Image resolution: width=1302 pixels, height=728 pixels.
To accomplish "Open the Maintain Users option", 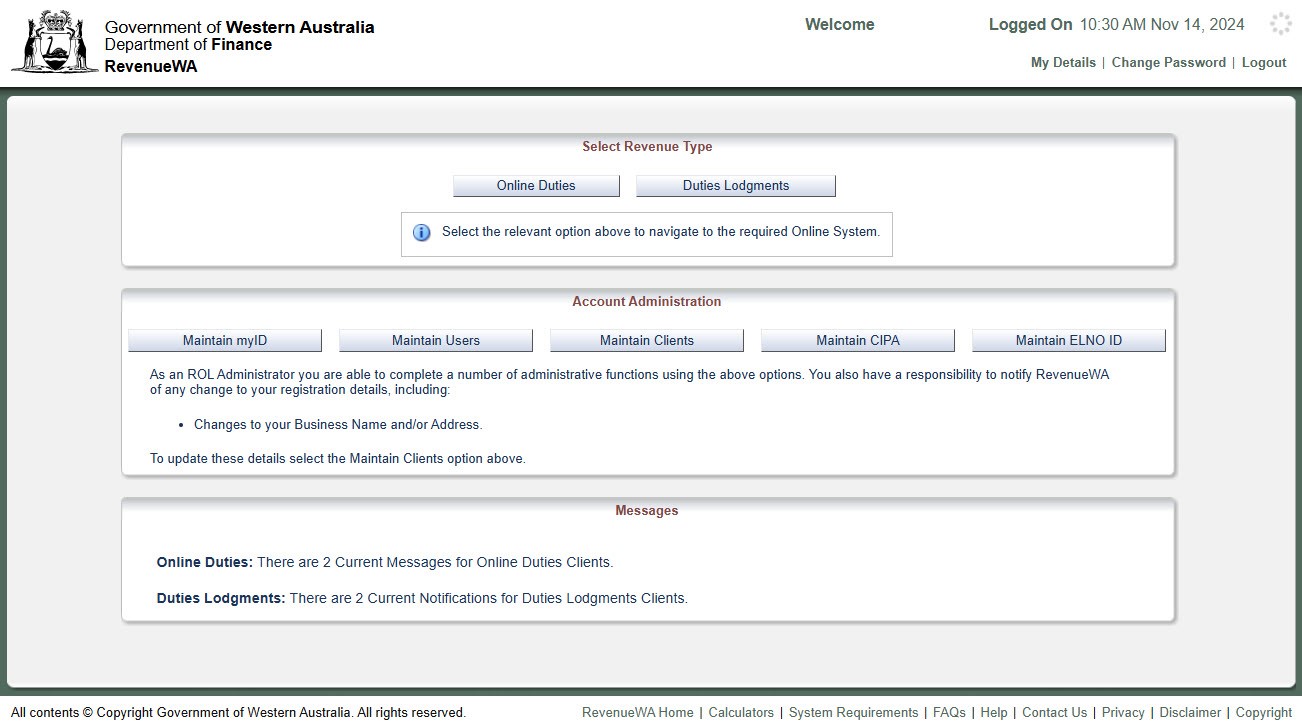I will coord(436,341).
